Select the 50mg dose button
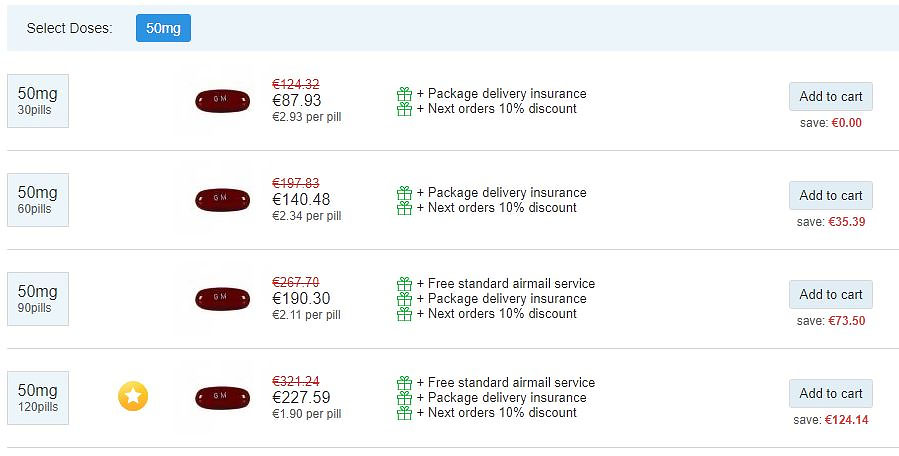Image resolution: width=899 pixels, height=456 pixels. coord(163,28)
